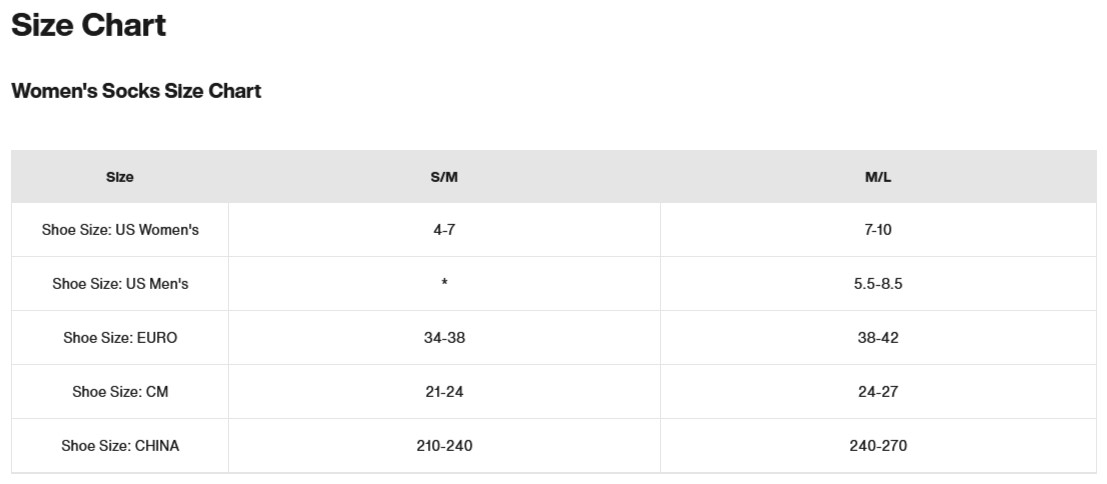
Task: Select the 5.5-8.5 US Men's cell
Action: tap(878, 284)
